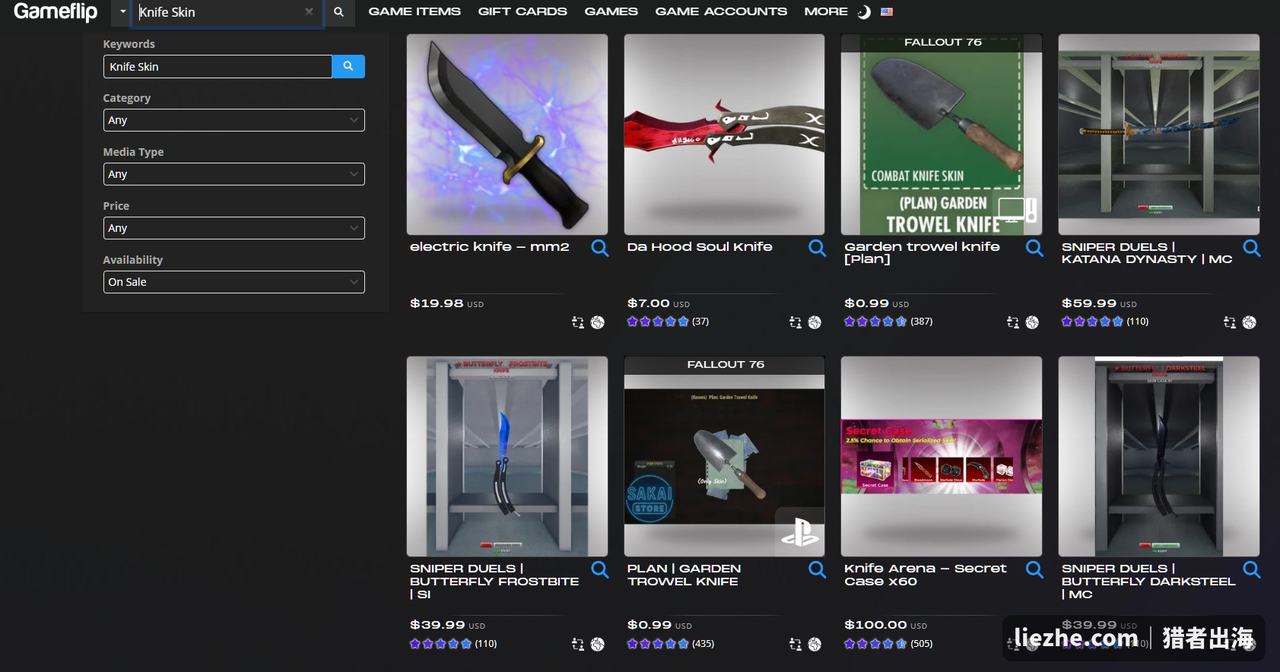Click the blue keyword search button
Screen dimensions: 1280x672
348,66
